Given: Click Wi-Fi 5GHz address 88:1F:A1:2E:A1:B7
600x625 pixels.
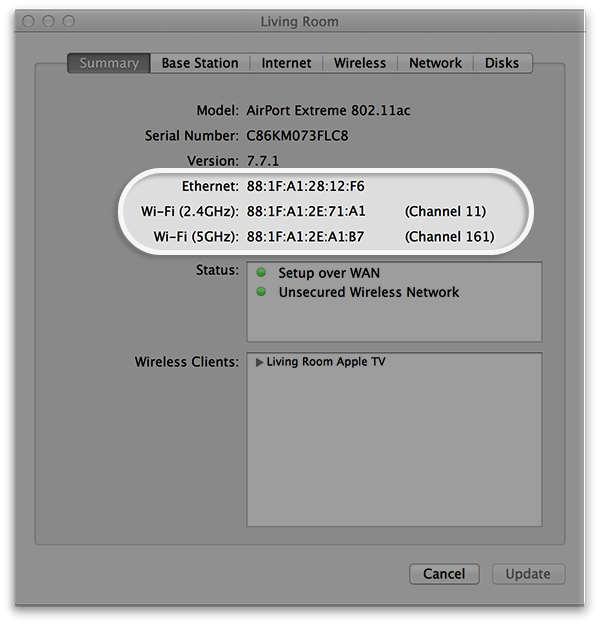Looking at the screenshot, I should (305, 237).
